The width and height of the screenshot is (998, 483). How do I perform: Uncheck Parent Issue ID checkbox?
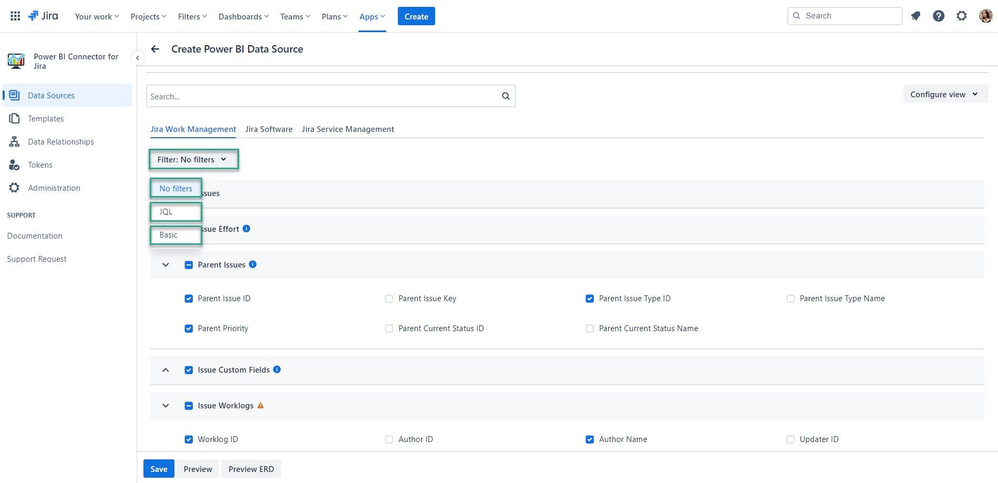coord(188,298)
